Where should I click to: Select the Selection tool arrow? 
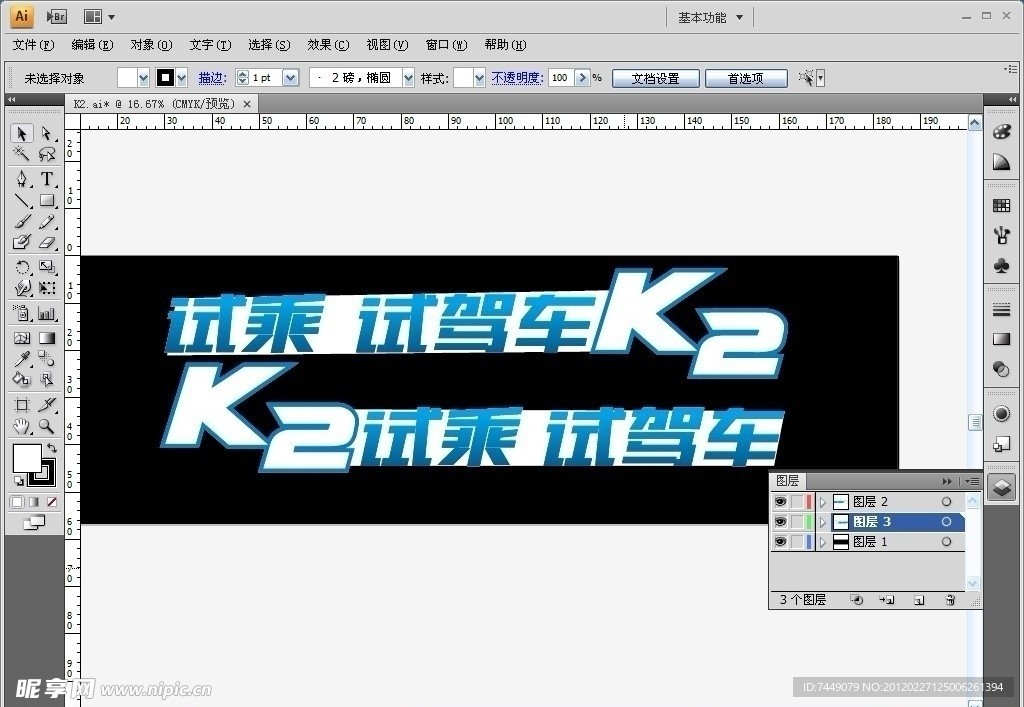(x=22, y=133)
